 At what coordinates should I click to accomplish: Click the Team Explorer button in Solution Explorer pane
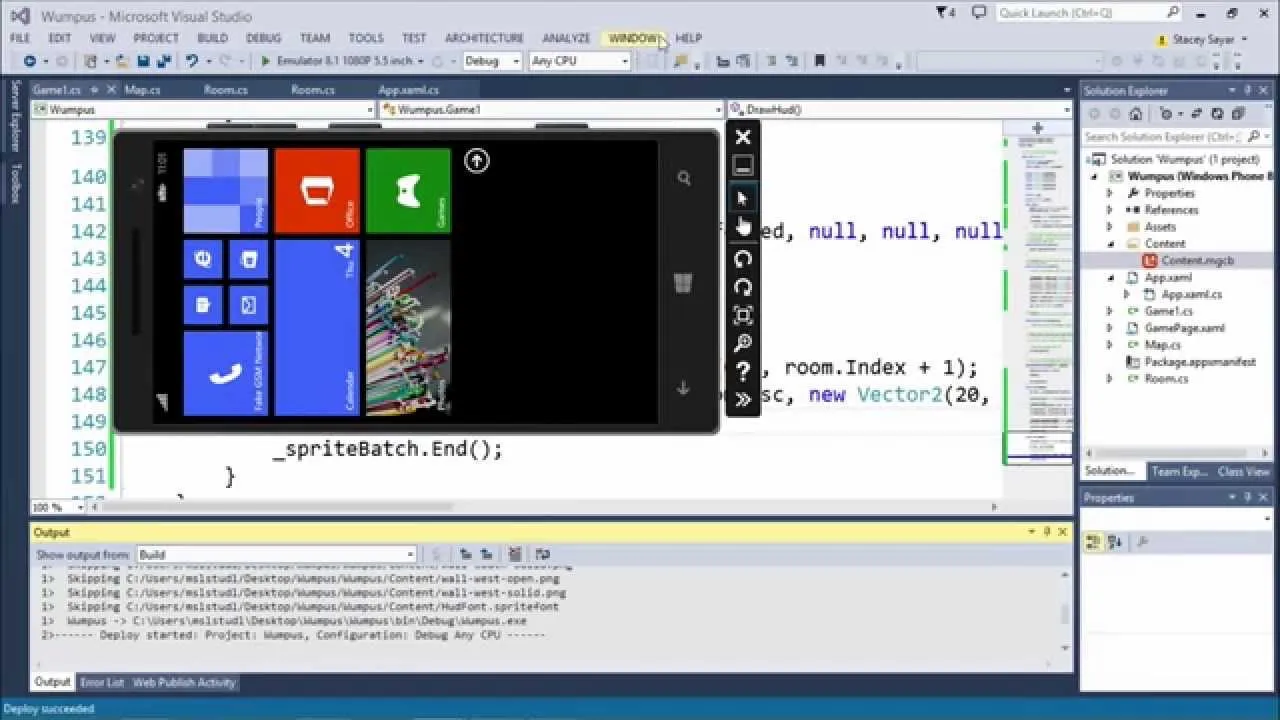pyautogui.click(x=1180, y=470)
